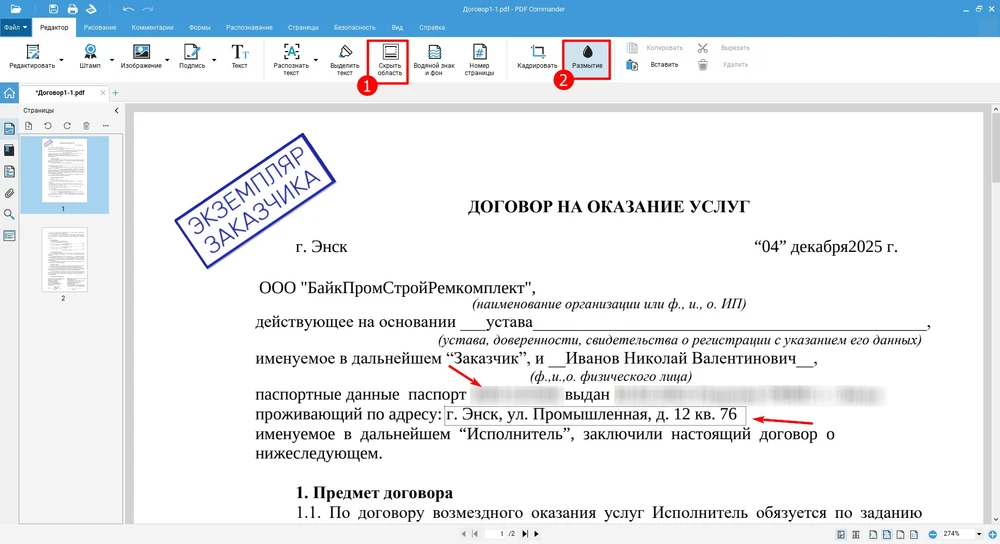Screen dimensions: 1000x544
Task: Open the Рисование ribbon tab
Action: tap(100, 27)
